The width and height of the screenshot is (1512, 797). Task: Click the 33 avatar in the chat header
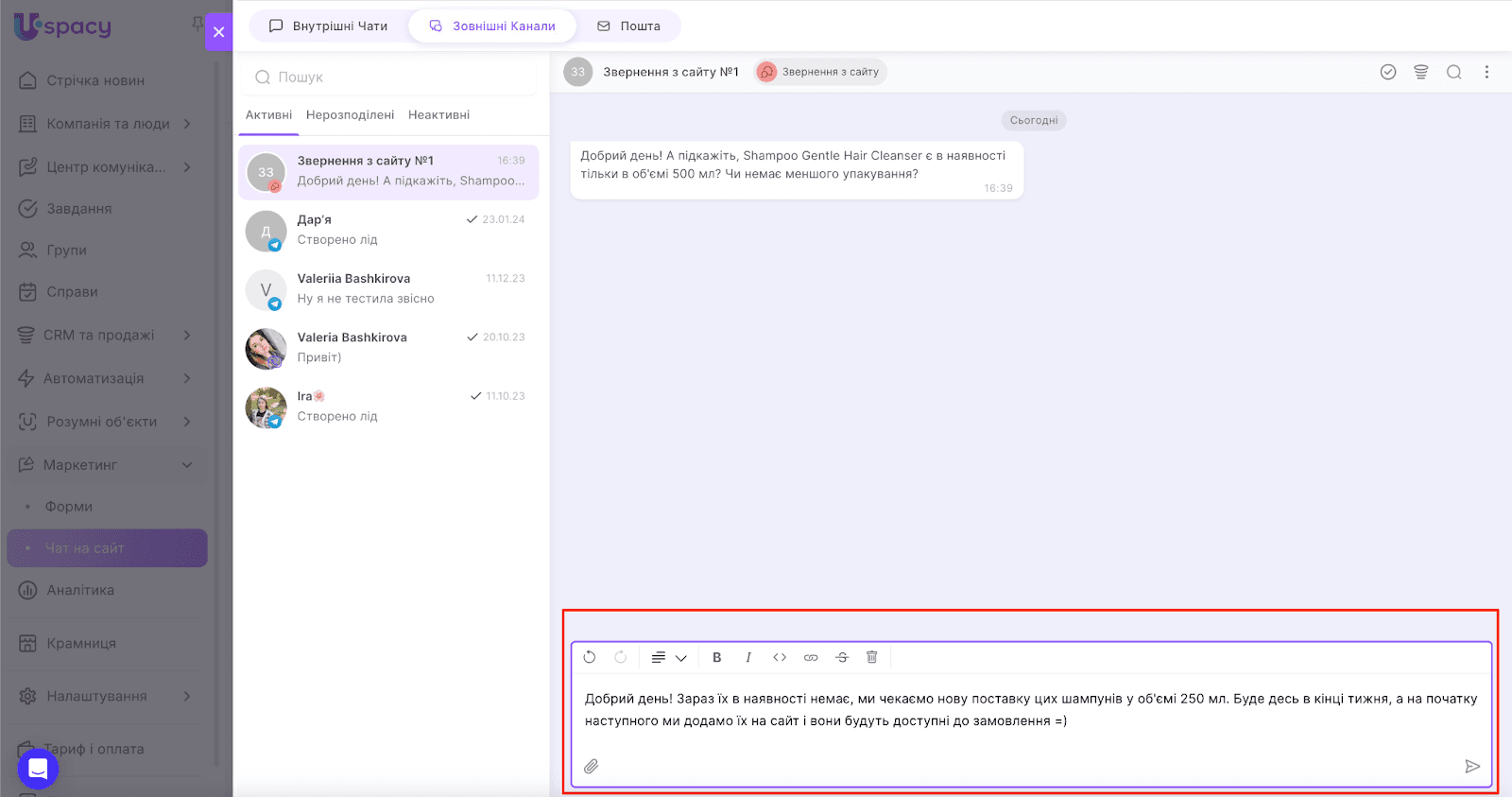(x=578, y=72)
